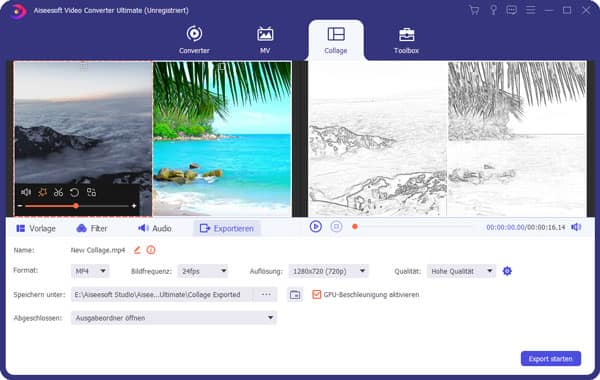Toggle the preview volume speaker icon
Image resolution: width=600 pixels, height=380 pixels.
[x=576, y=227]
